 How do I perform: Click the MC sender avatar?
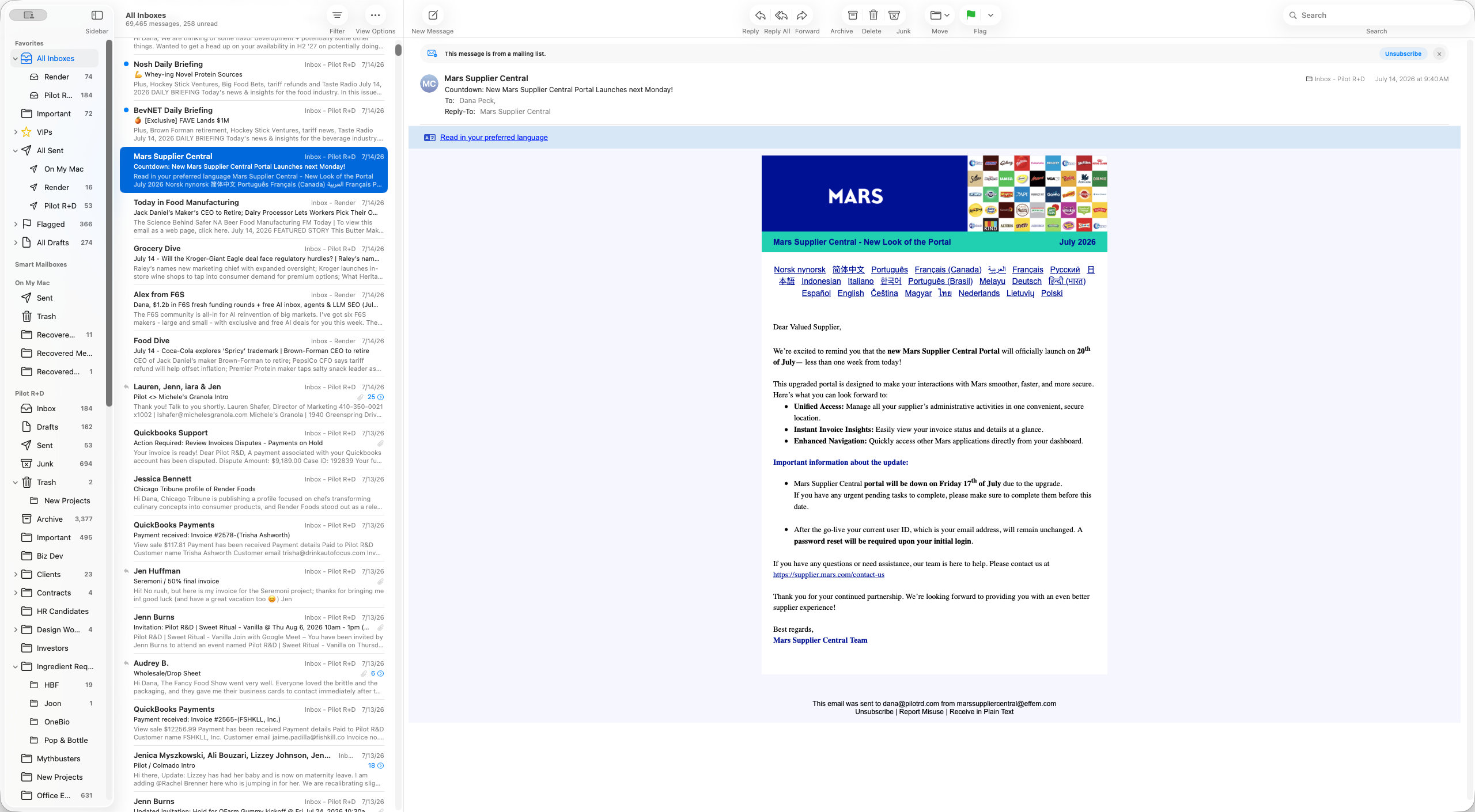coord(429,84)
